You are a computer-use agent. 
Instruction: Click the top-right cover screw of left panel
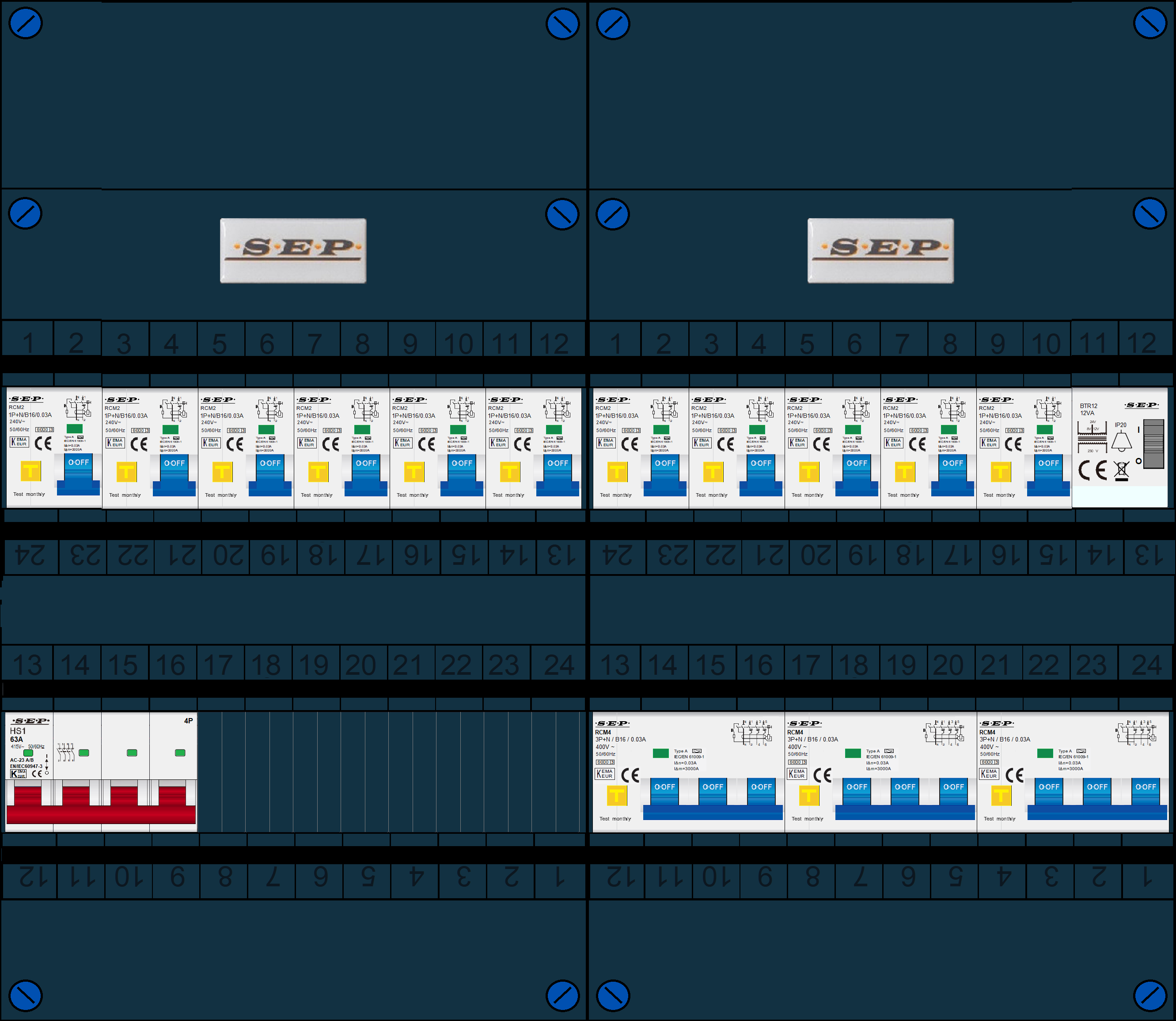562,24
